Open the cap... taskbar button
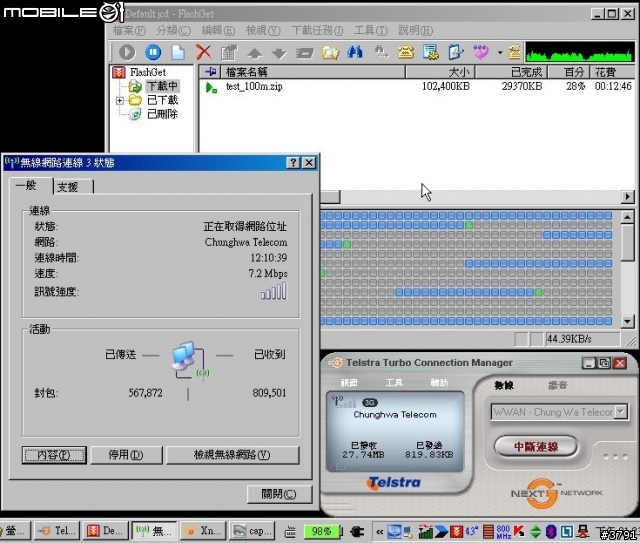Screen dimensions: 640x543 252,531
